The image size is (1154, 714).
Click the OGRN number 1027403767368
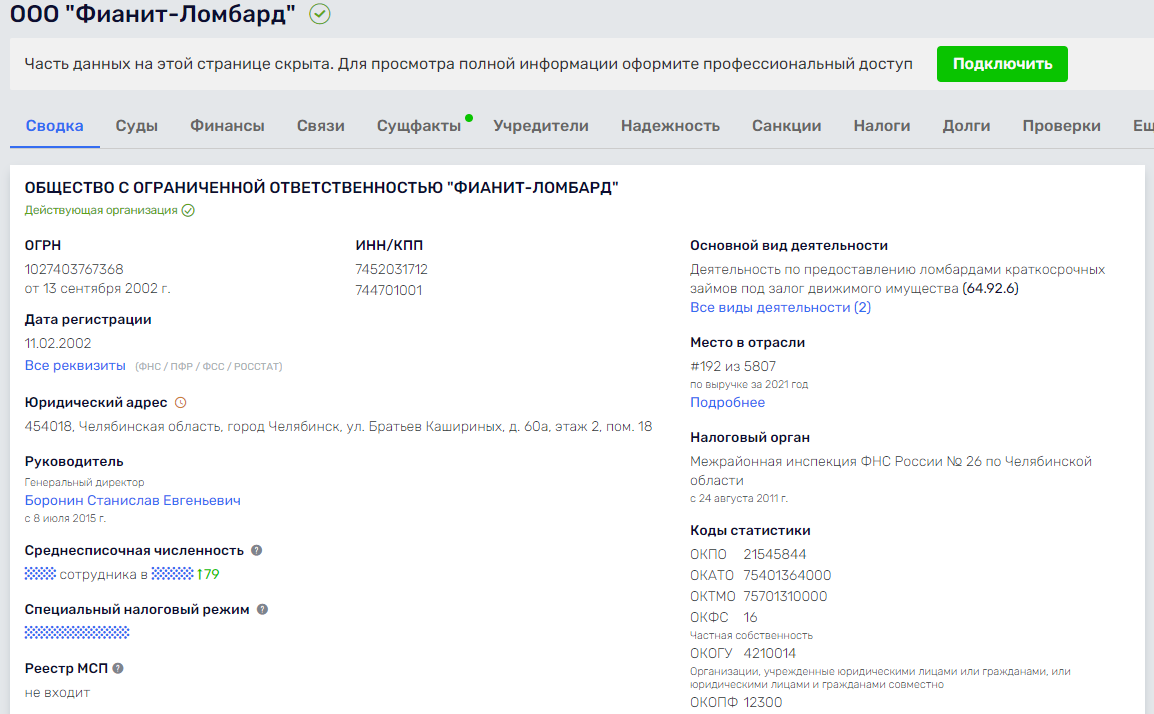pos(74,269)
